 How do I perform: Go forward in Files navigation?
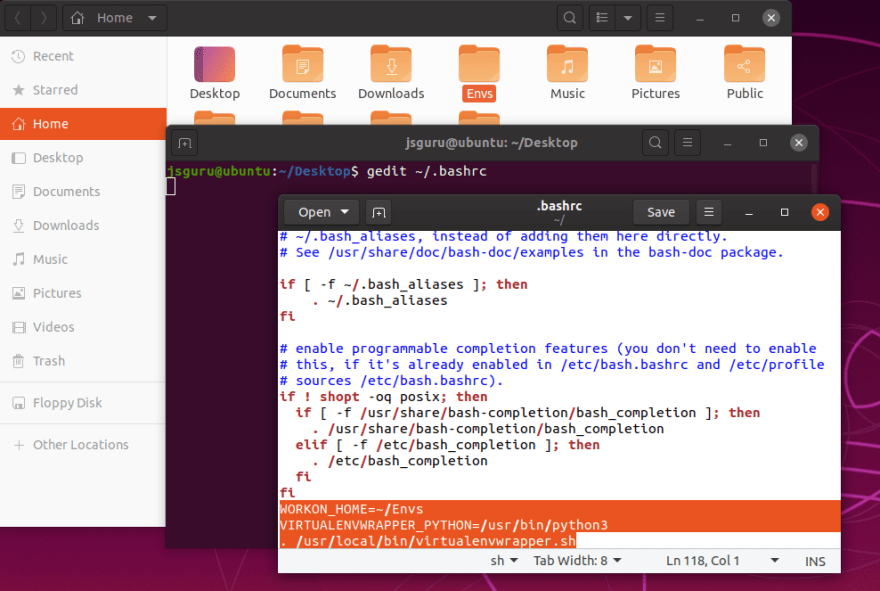click(x=43, y=18)
